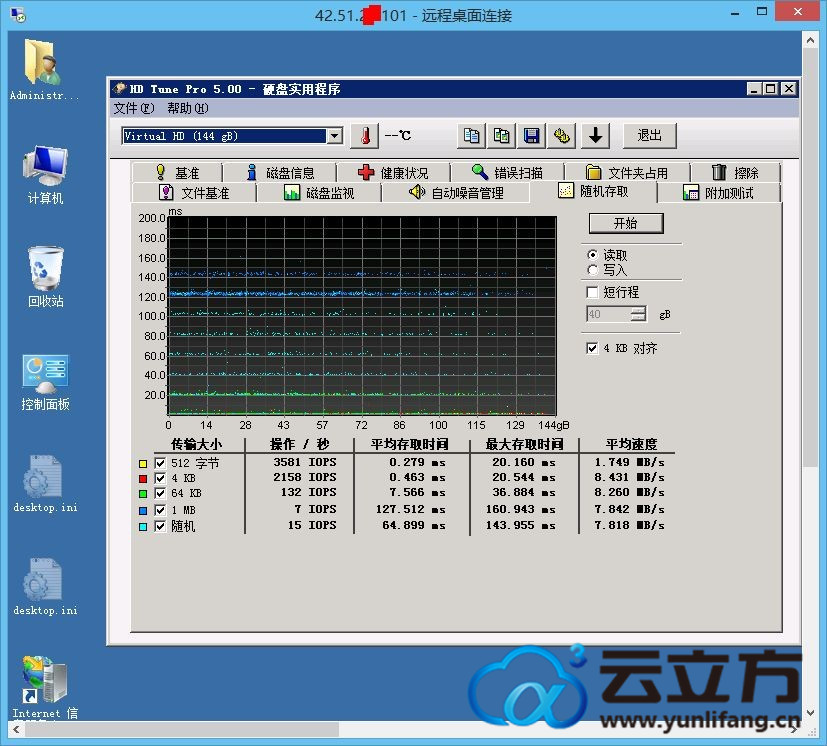Switch to the 磁盘信息 tab
This screenshot has width=827, height=746.
click(280, 173)
